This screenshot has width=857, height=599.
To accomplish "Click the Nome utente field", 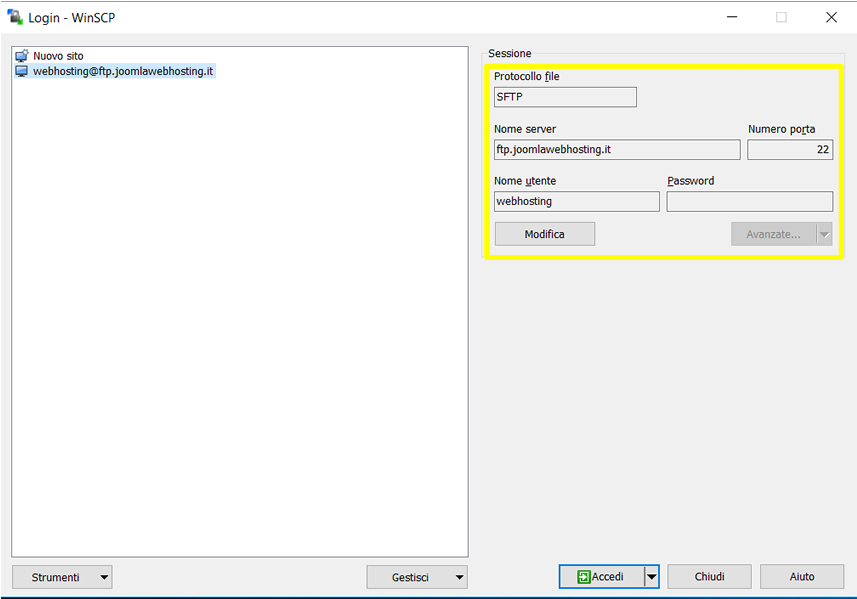I will tap(576, 201).
